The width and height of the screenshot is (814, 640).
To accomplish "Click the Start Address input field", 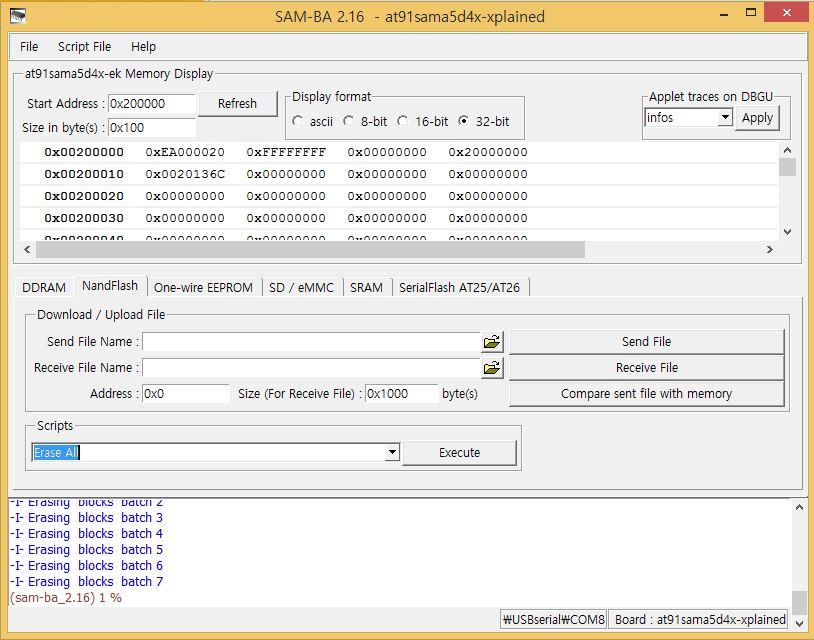I will pos(150,104).
